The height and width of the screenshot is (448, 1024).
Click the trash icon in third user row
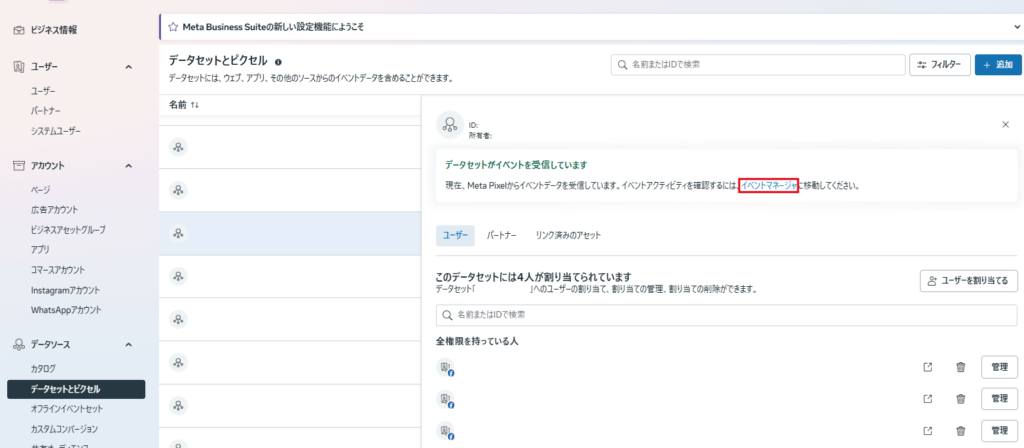960,429
